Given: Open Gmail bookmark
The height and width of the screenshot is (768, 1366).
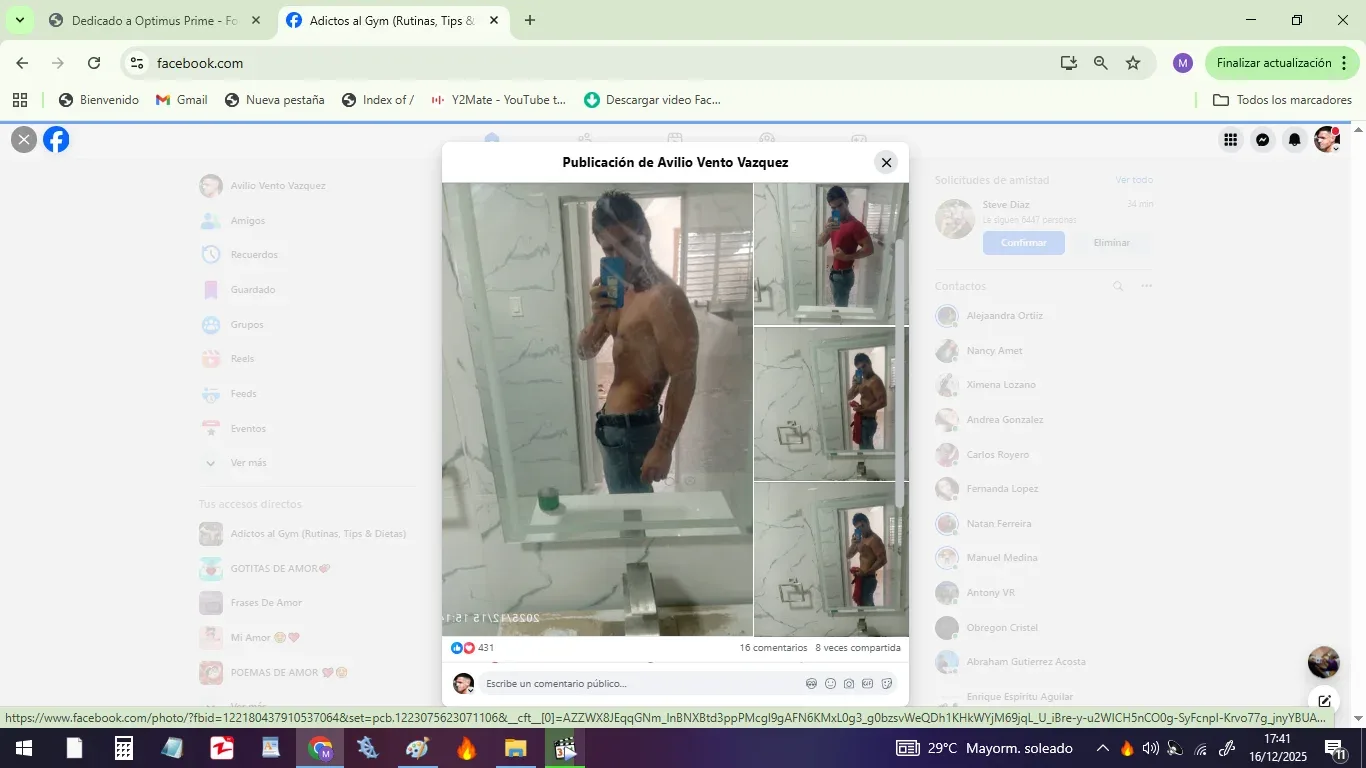Looking at the screenshot, I should (x=181, y=100).
